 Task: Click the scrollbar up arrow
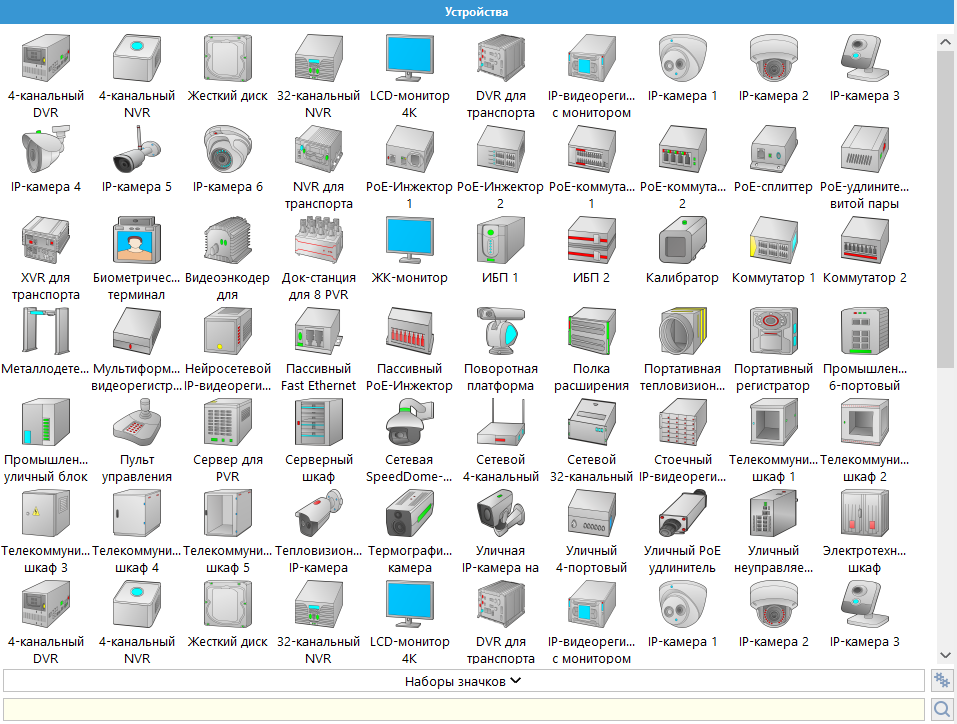pos(945,42)
